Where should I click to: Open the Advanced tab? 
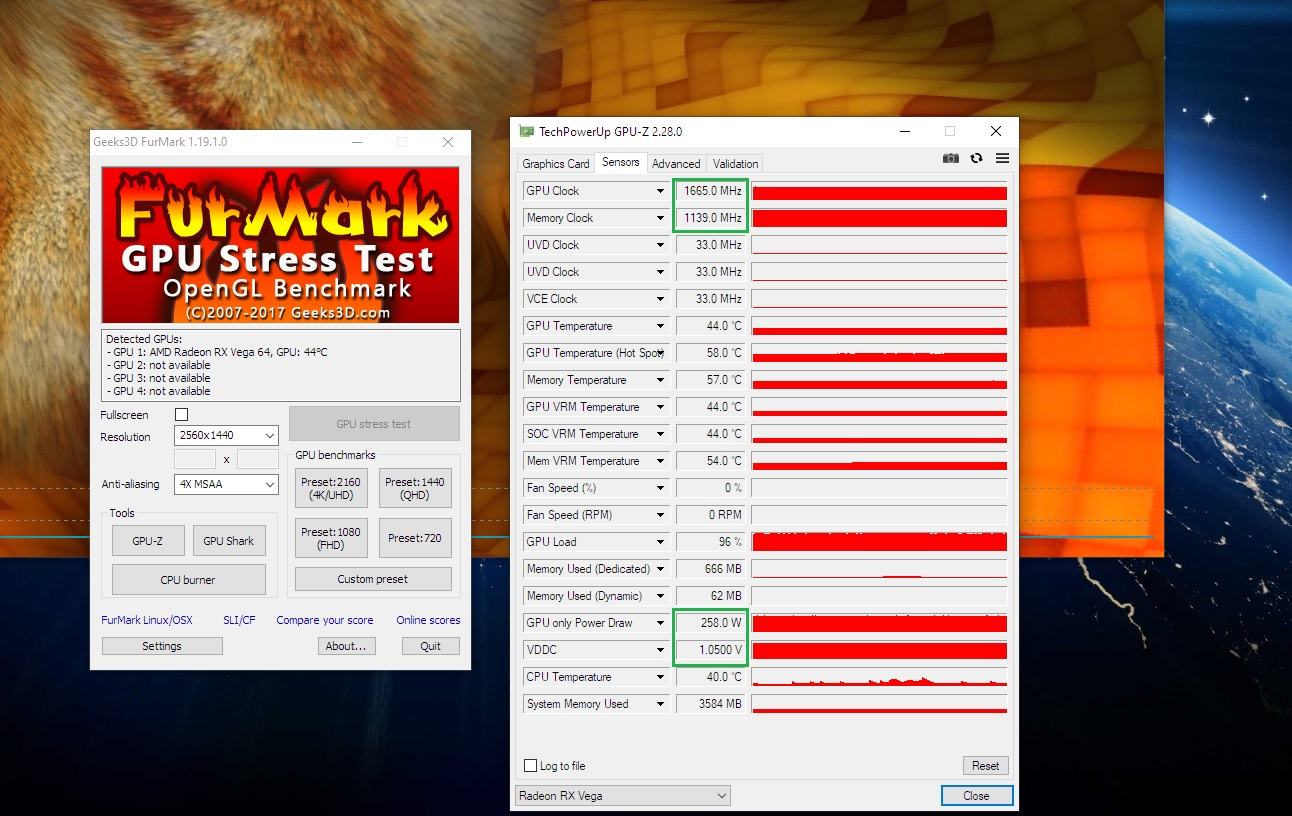[676, 164]
